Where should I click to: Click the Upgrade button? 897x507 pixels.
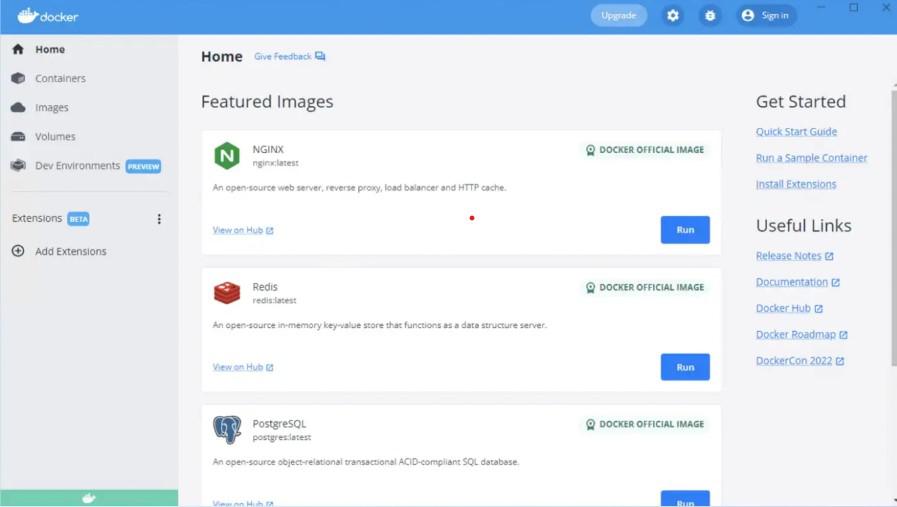[618, 15]
